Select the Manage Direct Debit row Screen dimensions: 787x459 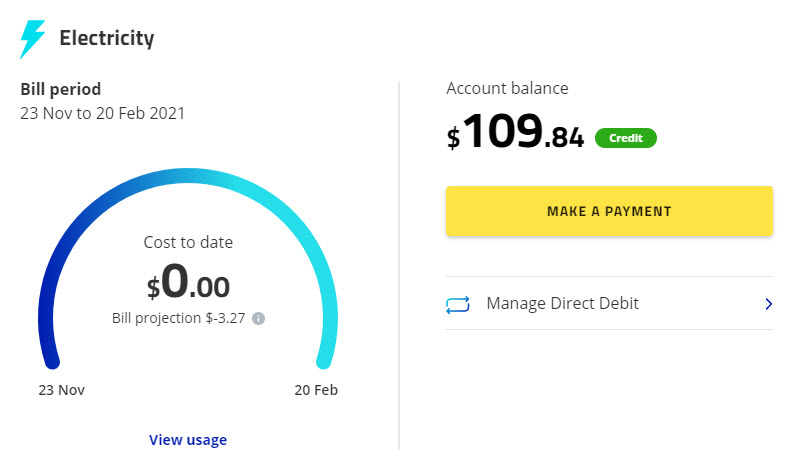click(x=609, y=303)
